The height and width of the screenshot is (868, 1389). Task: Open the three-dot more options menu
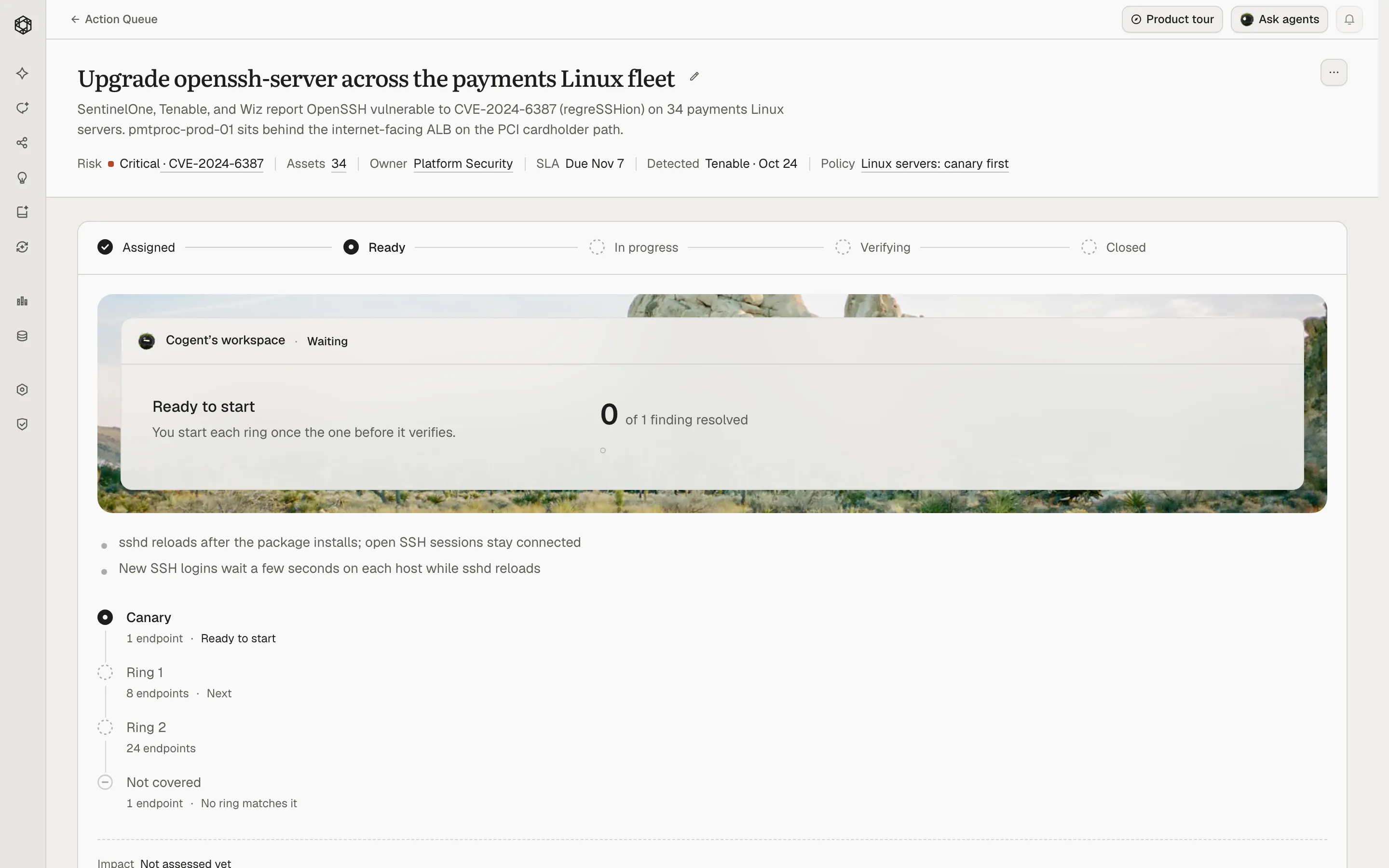[x=1334, y=72]
